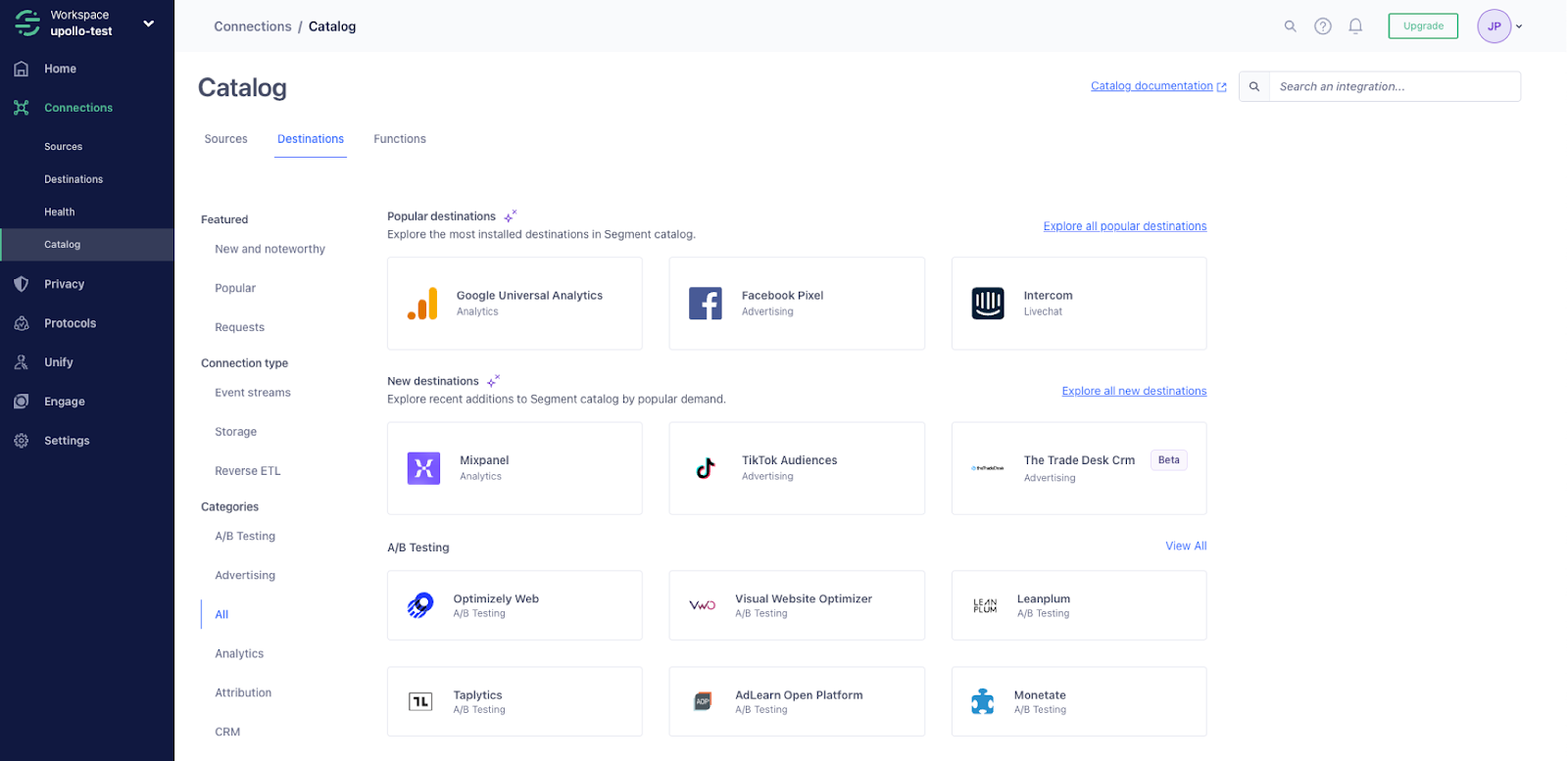Screen dimensions: 1568x761
Task: Click the Engage sidebar icon
Action: point(22,402)
